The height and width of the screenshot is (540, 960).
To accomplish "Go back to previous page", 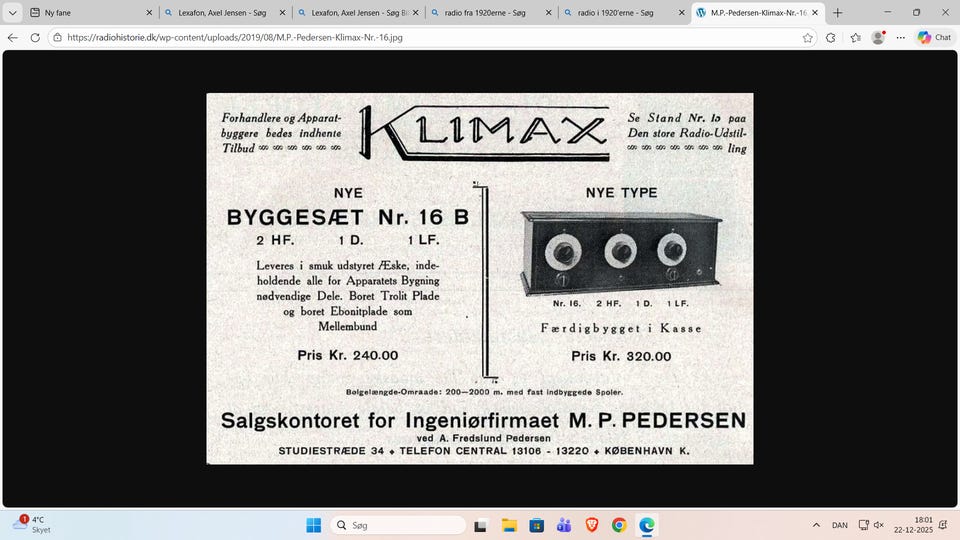I will click(x=13, y=37).
